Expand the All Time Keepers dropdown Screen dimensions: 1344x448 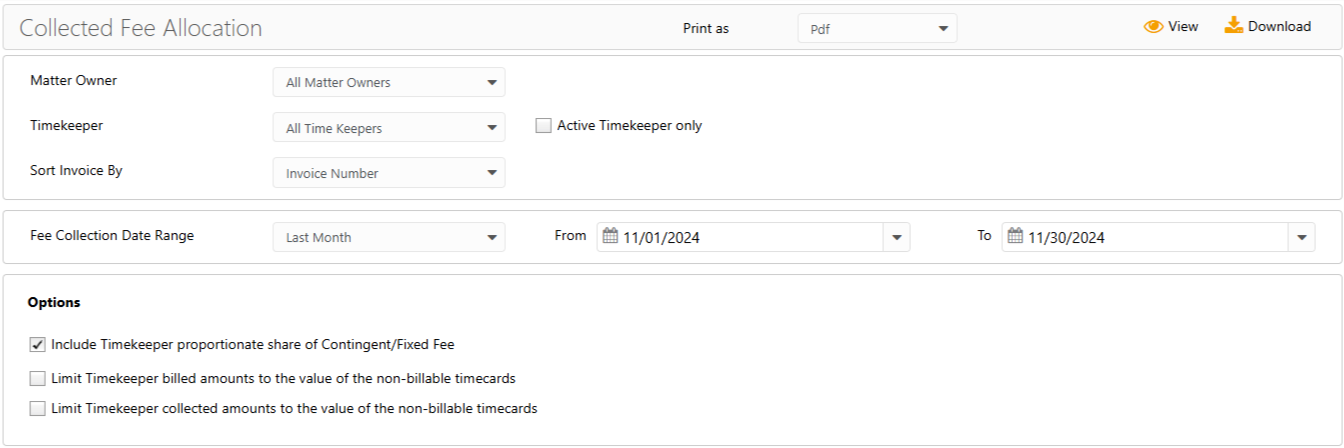pyautogui.click(x=389, y=128)
